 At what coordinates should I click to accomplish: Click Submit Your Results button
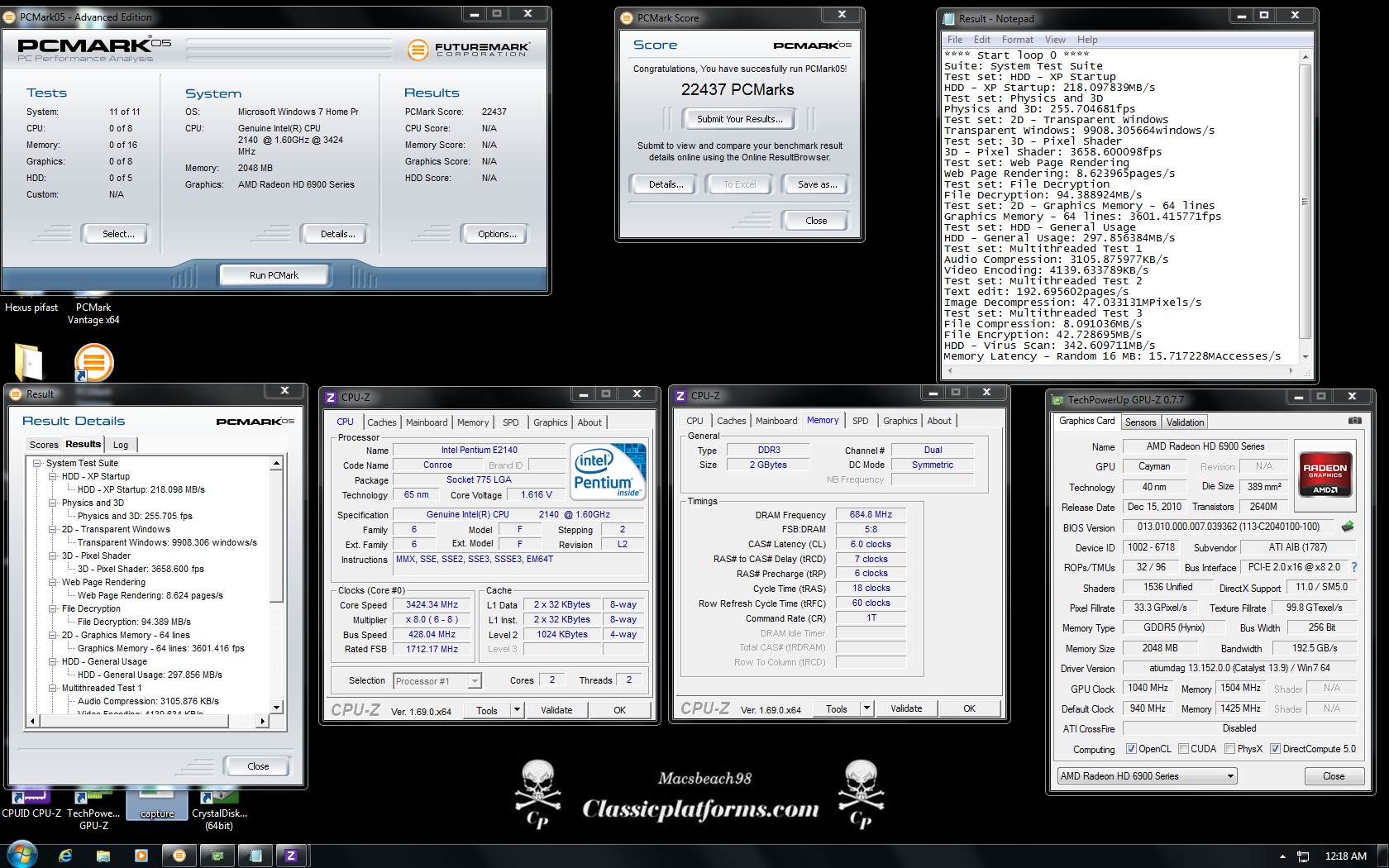pos(738,119)
